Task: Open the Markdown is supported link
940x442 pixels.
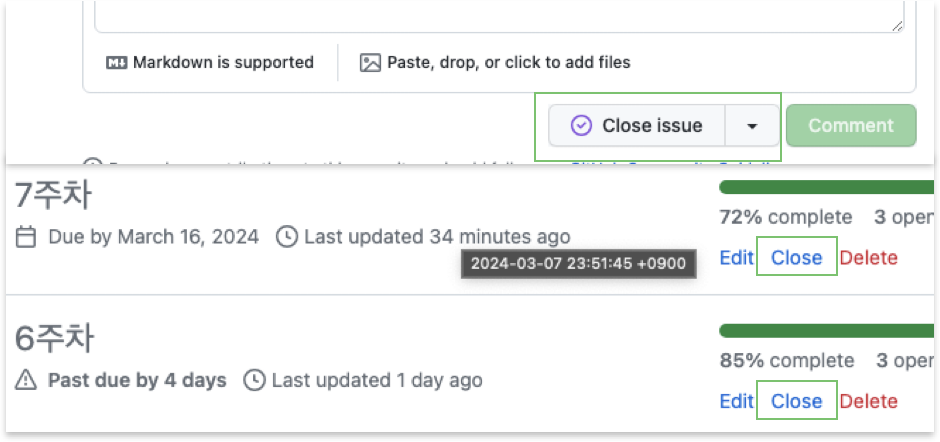Action: tap(222, 62)
